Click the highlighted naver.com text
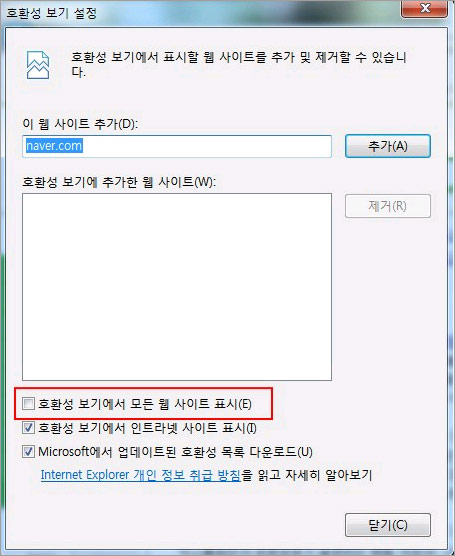This screenshot has width=455, height=556. pyautogui.click(x=54, y=146)
